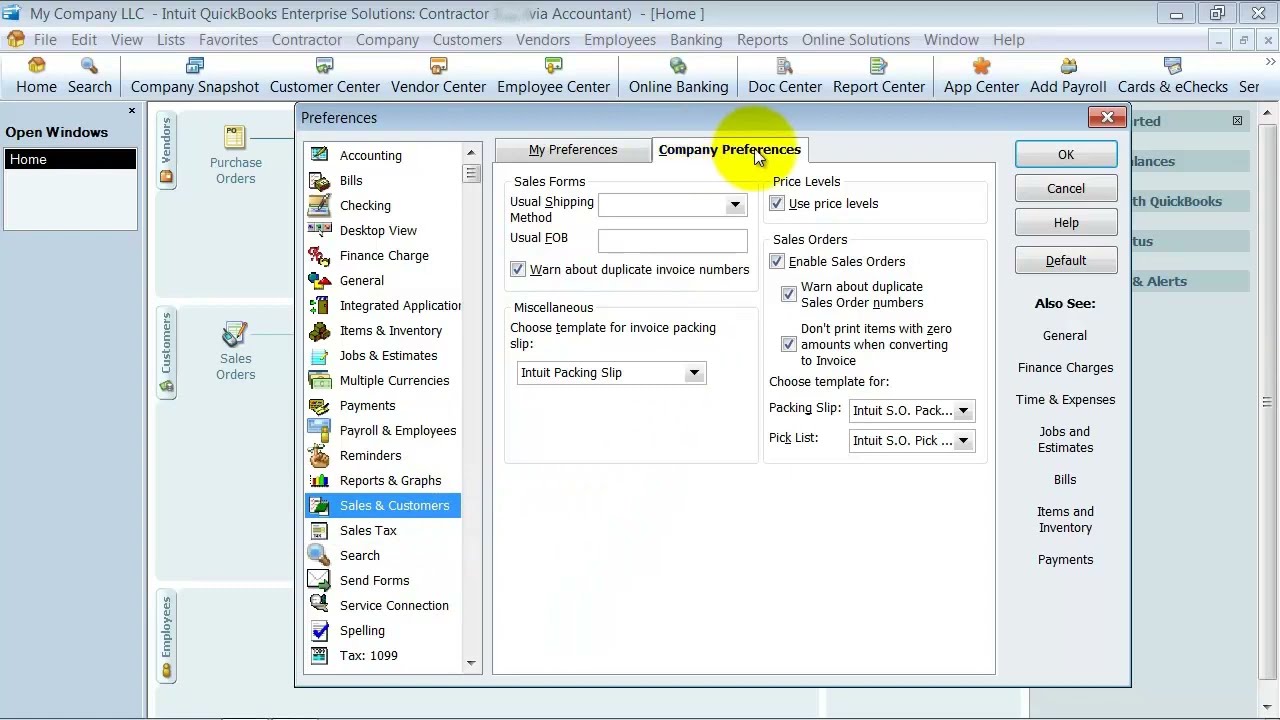This screenshot has width=1280, height=720.
Task: Open the Reports menu
Action: coord(762,40)
